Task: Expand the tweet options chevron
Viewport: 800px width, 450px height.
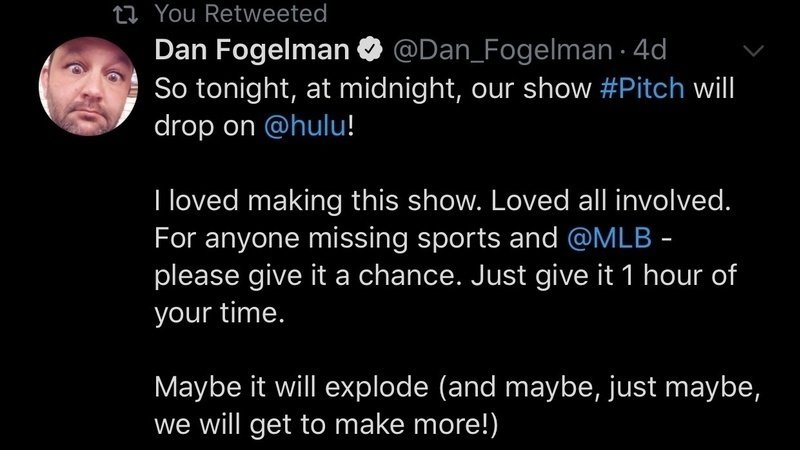Action: (754, 50)
